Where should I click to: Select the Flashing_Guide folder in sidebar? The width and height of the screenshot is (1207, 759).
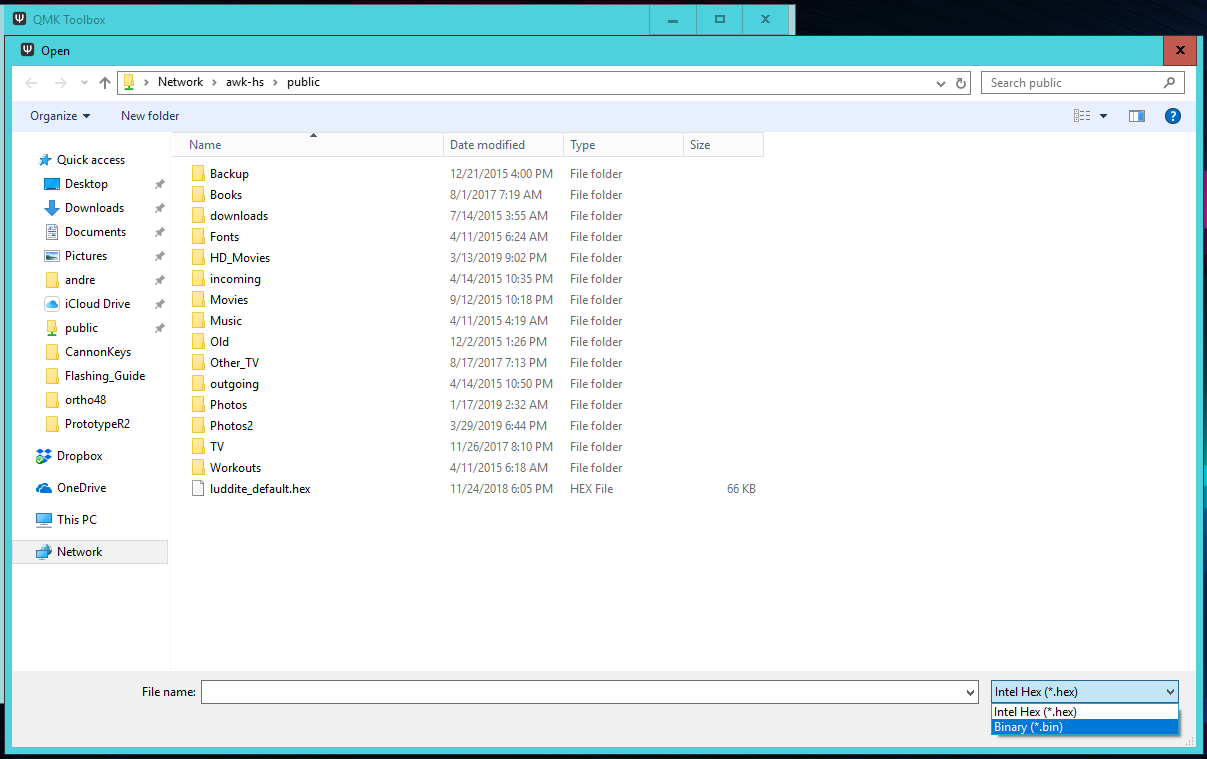104,376
